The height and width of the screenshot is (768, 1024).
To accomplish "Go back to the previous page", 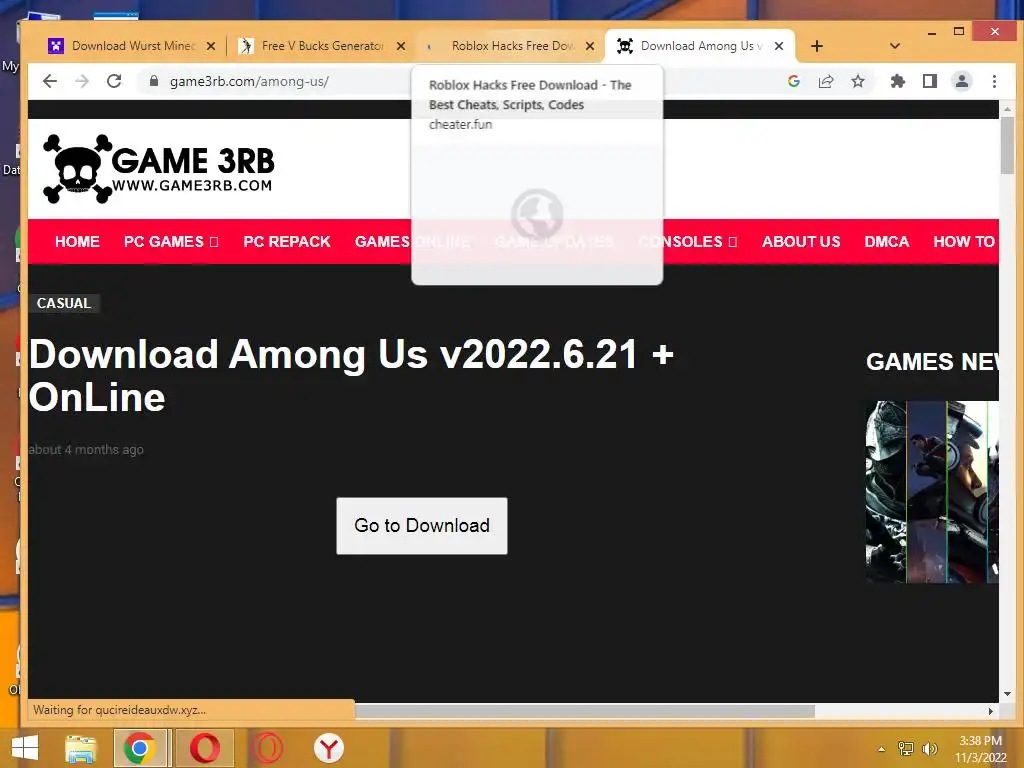I will (x=50, y=81).
